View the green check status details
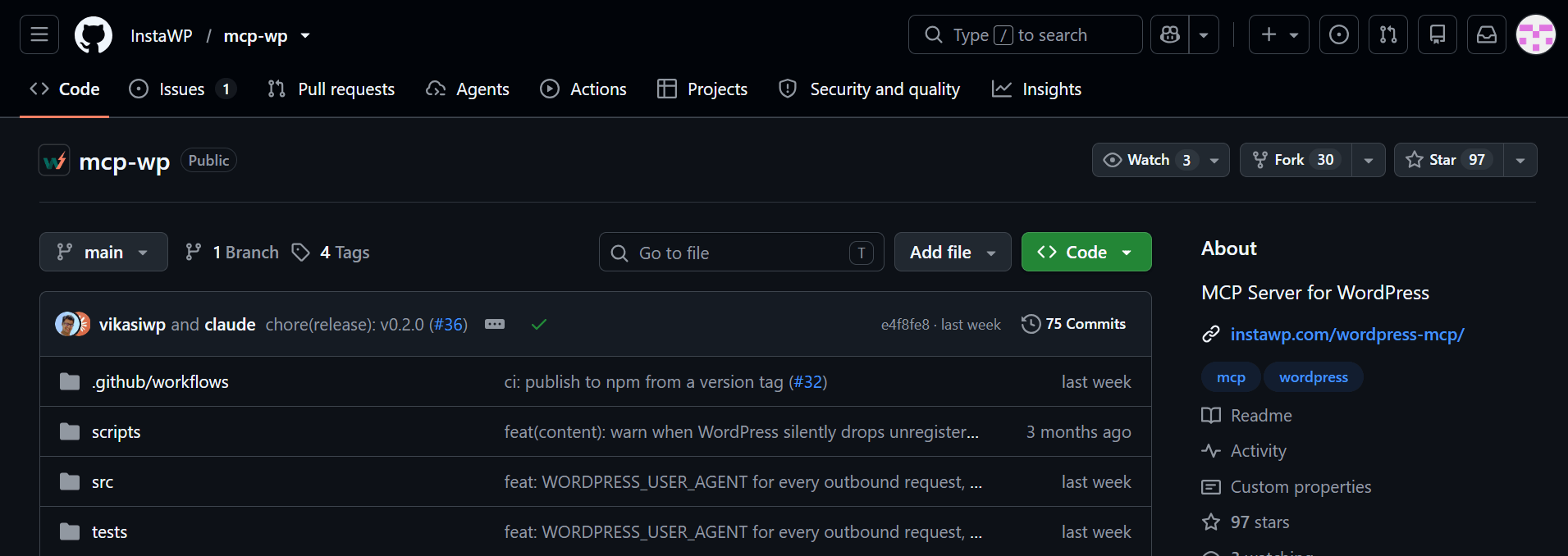The width and height of the screenshot is (1568, 556). pyautogui.click(x=538, y=325)
